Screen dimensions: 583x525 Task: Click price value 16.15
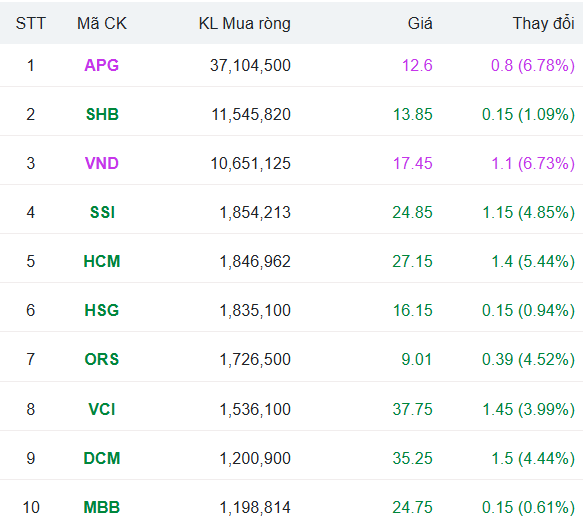[413, 310]
